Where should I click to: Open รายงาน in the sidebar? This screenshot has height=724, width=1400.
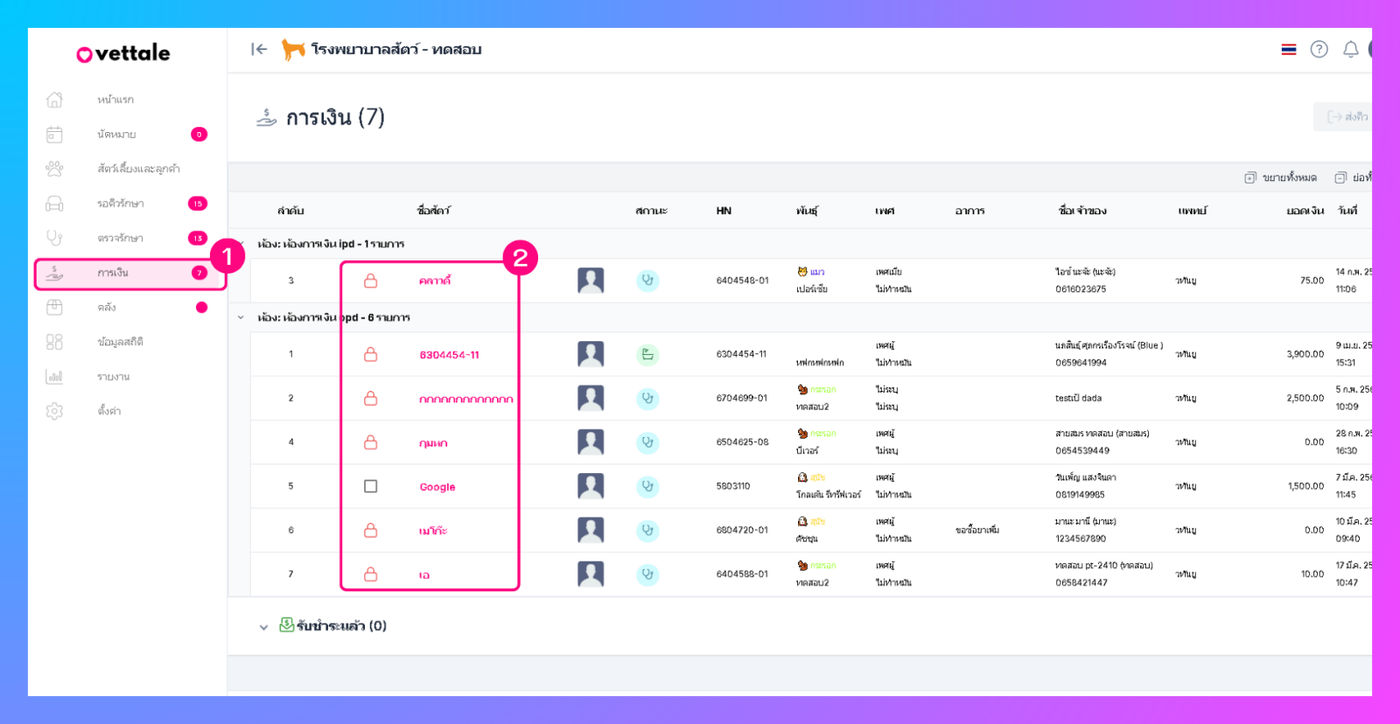(x=127, y=377)
